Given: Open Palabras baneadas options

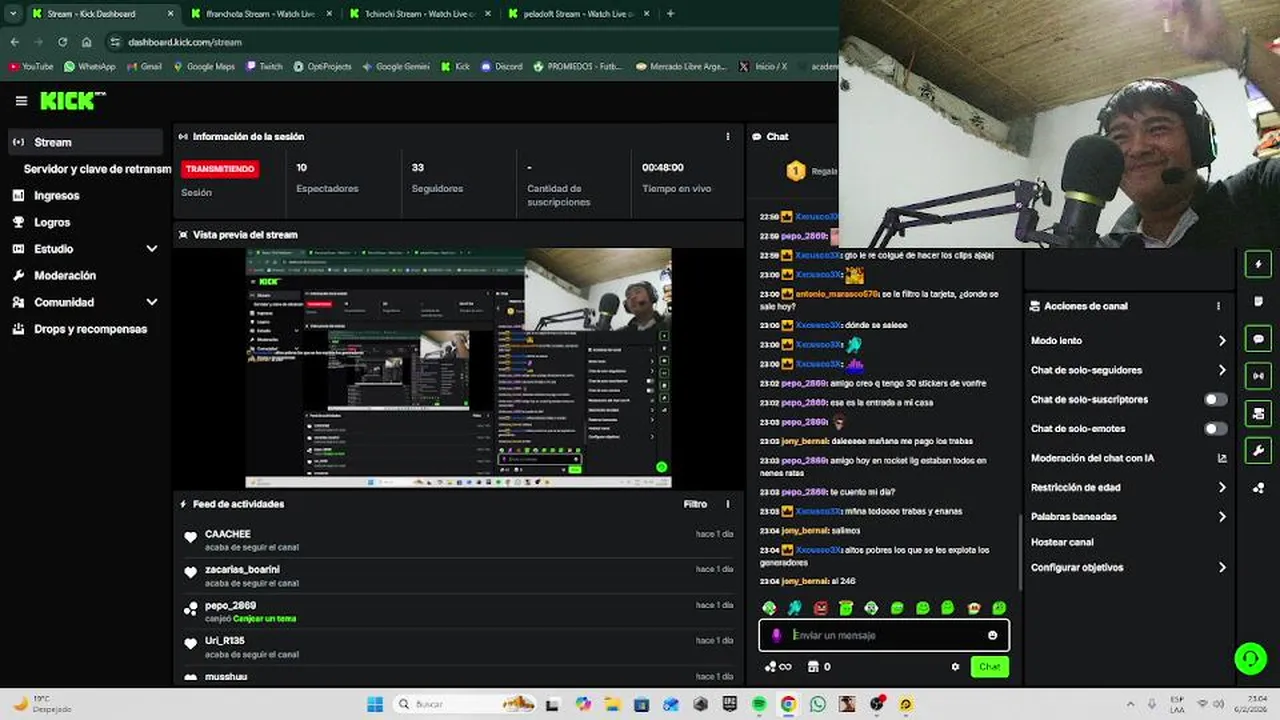Looking at the screenshot, I should point(1128,516).
